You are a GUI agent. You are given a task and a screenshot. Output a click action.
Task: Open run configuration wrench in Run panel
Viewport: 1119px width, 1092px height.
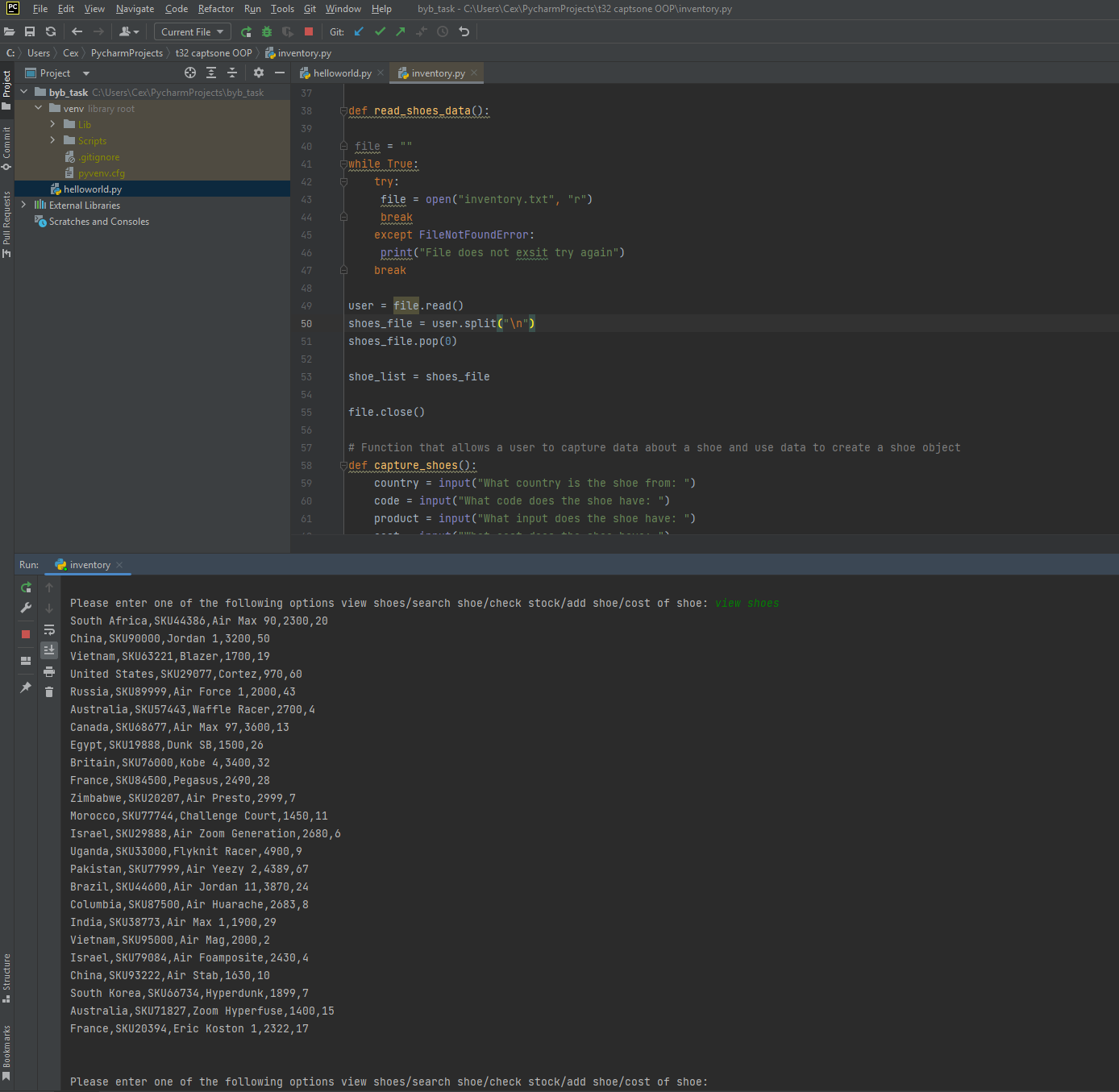click(x=26, y=608)
